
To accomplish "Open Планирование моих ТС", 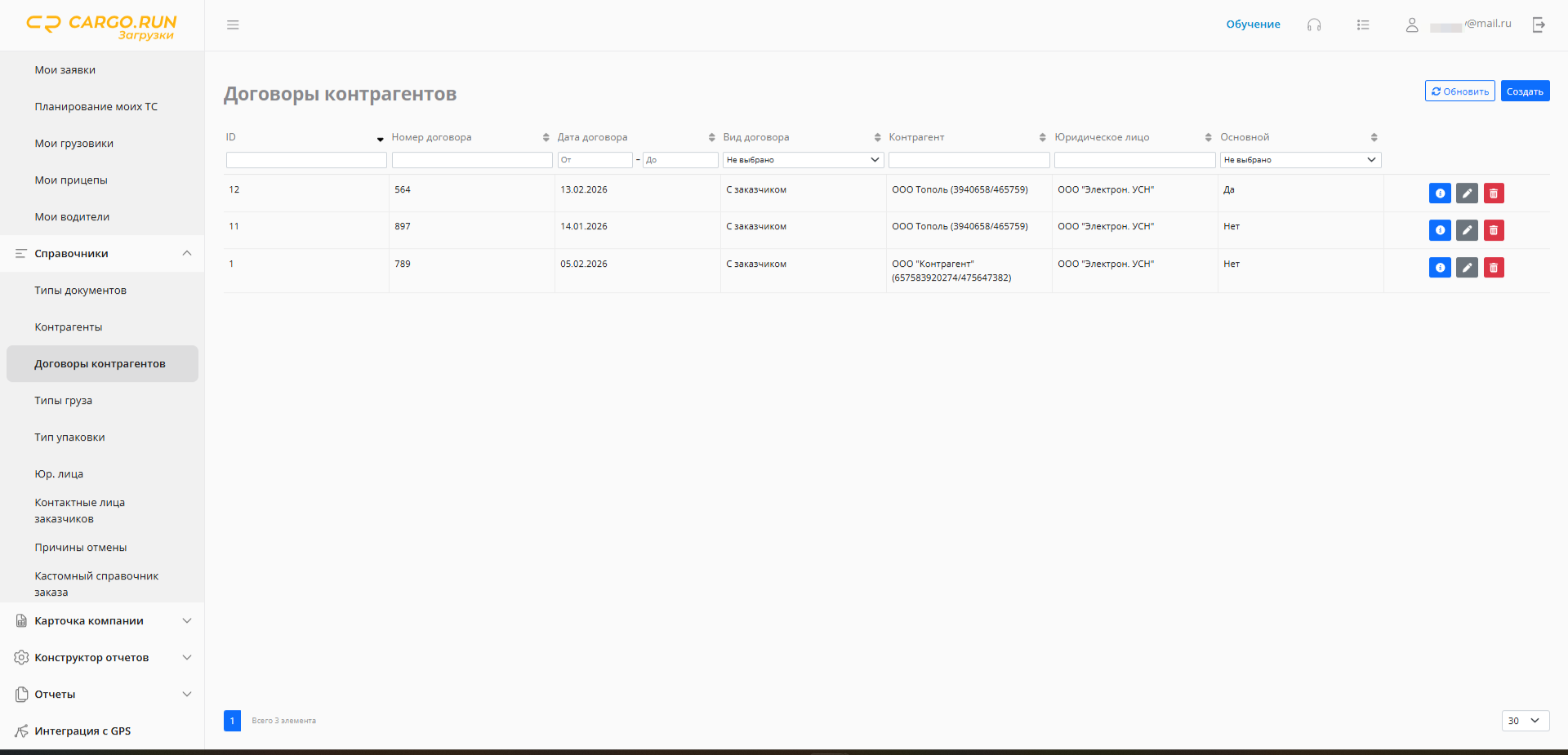I will point(96,107).
